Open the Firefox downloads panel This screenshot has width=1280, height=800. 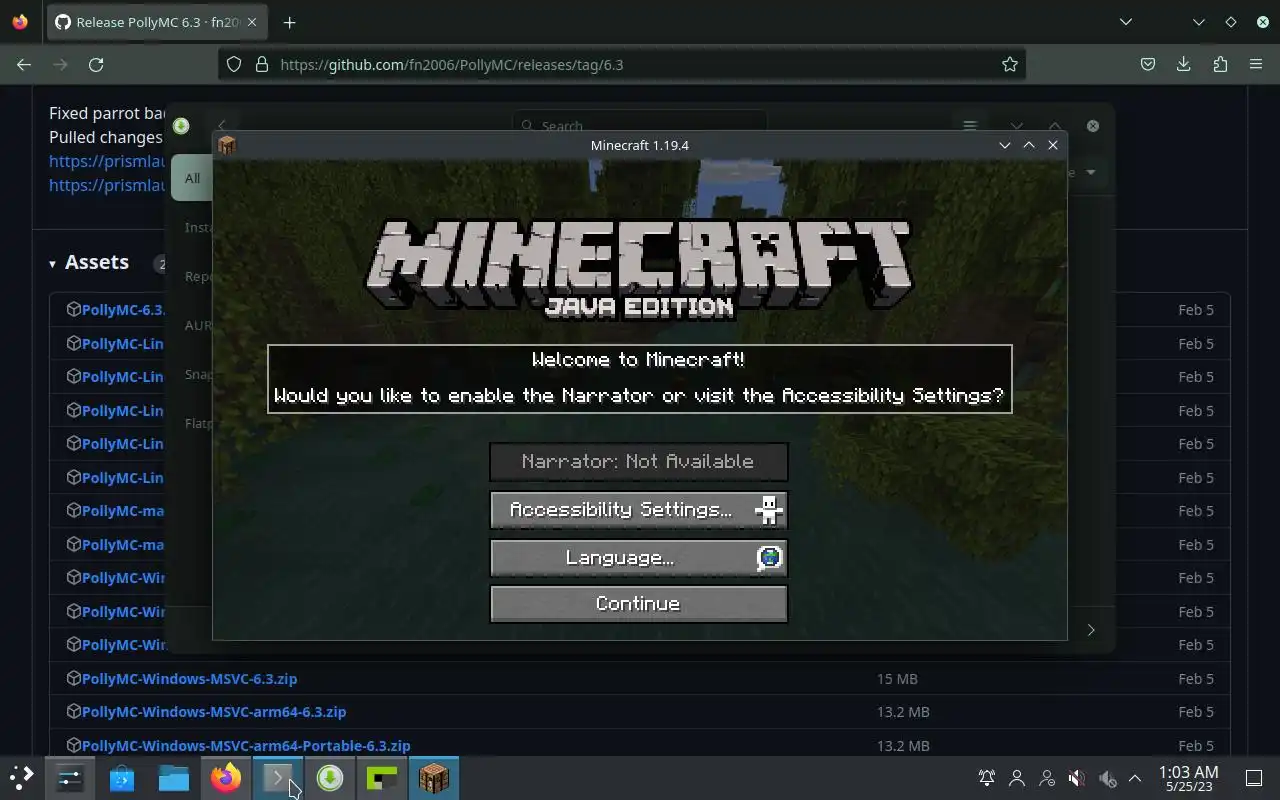(1183, 64)
